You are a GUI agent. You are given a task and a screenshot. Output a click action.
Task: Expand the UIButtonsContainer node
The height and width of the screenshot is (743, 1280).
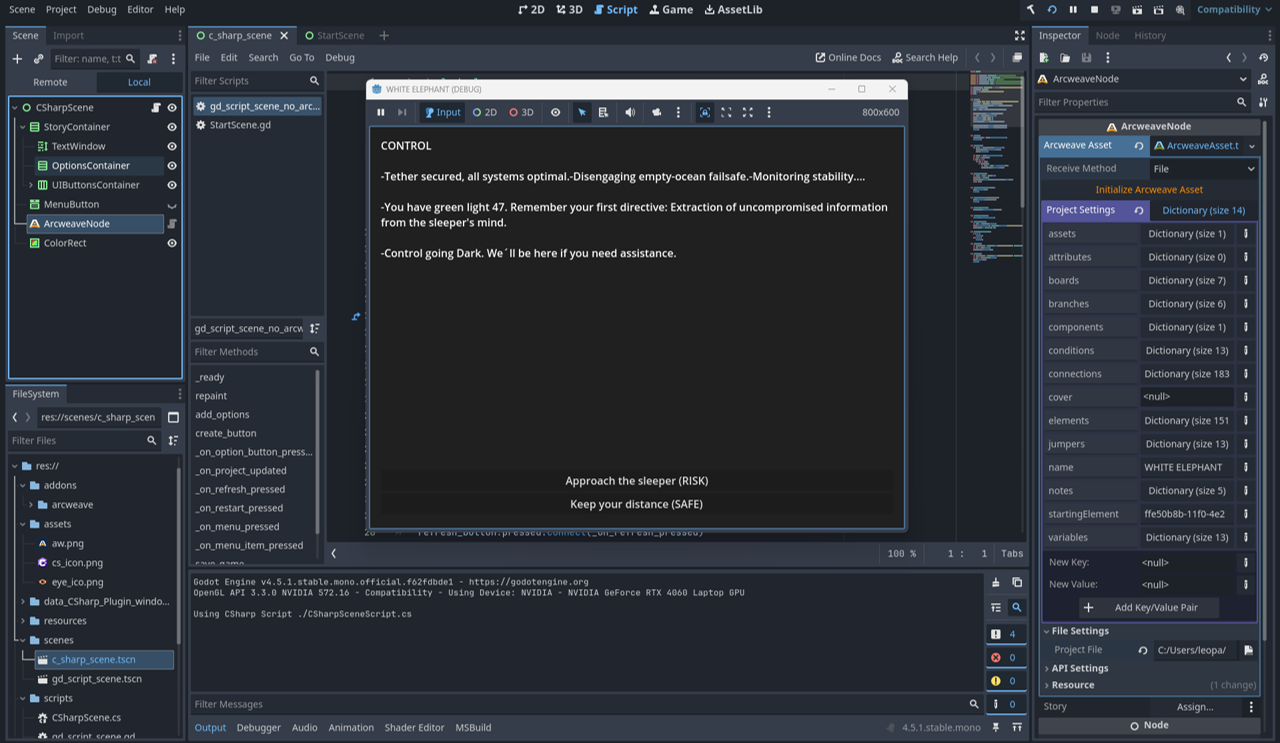pos(30,184)
